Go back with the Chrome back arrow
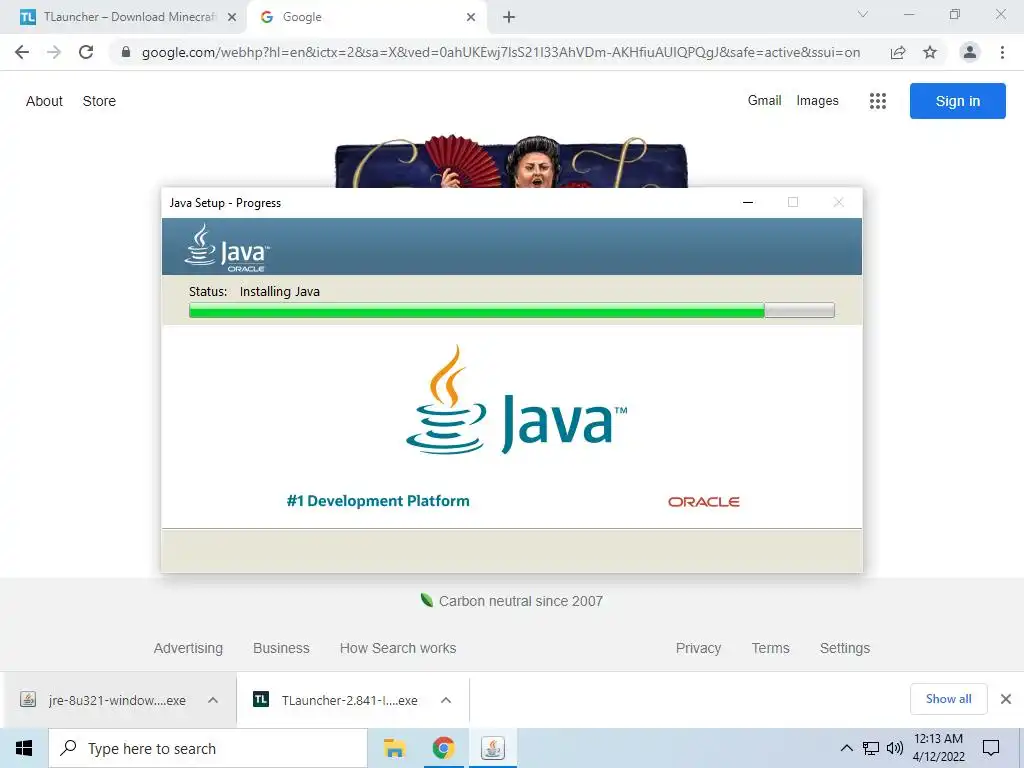This screenshot has height=768, width=1024. [x=22, y=52]
